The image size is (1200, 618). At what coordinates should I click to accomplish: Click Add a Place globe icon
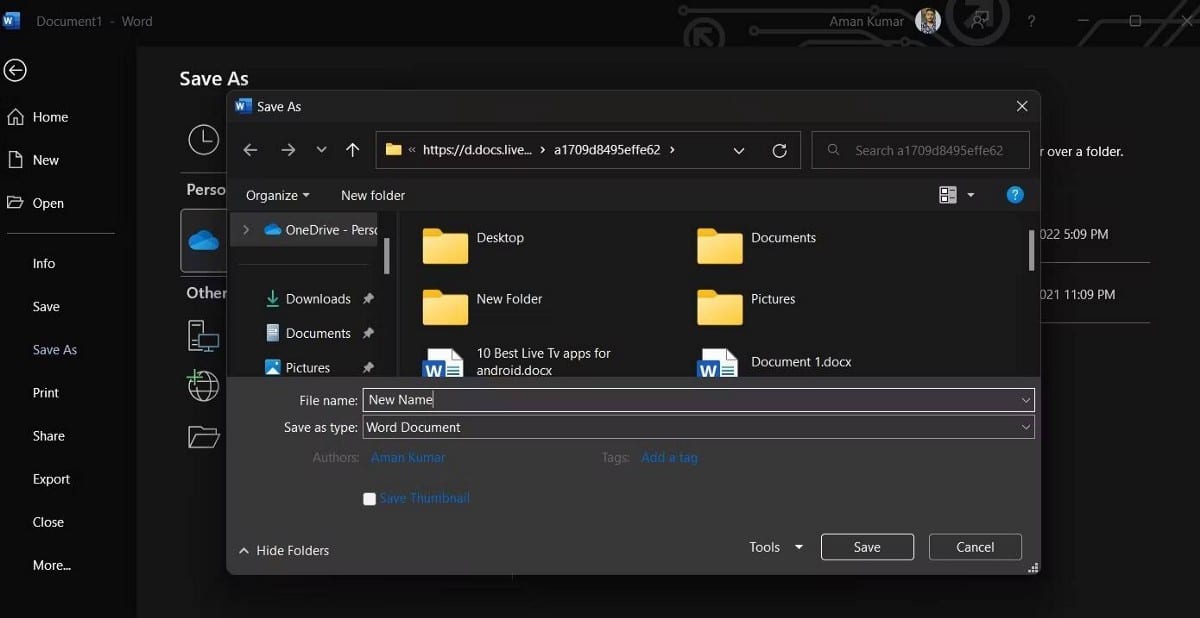(203, 386)
